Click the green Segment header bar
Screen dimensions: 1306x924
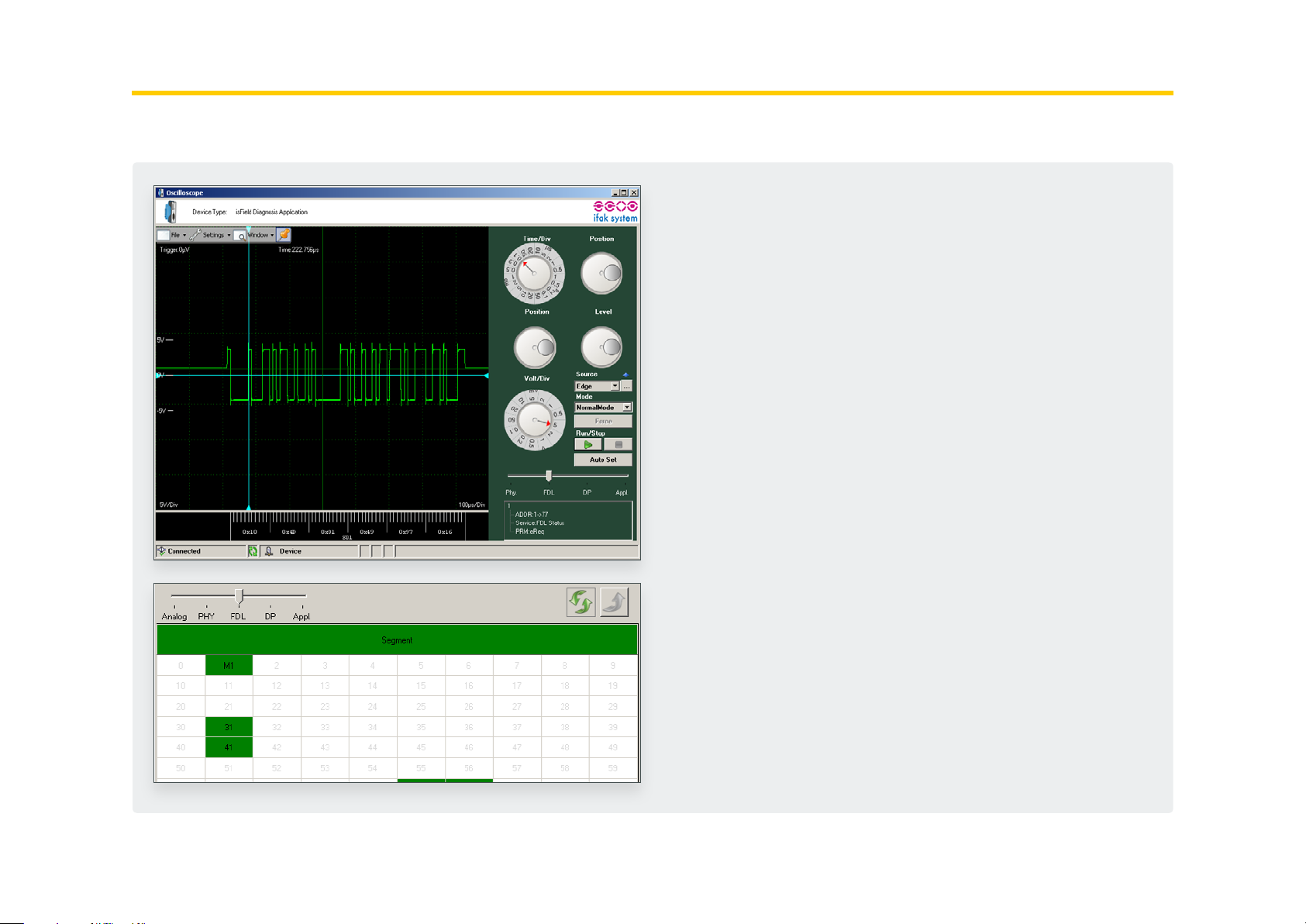tap(397, 640)
